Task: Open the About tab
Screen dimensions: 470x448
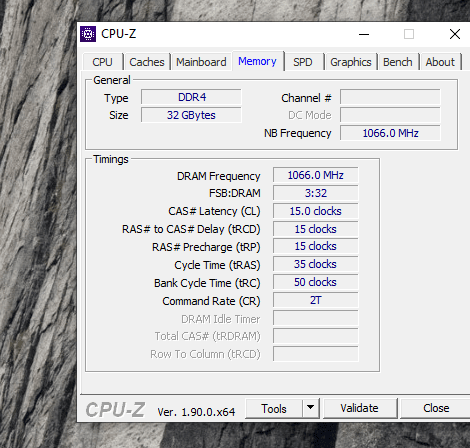Action: tap(440, 62)
